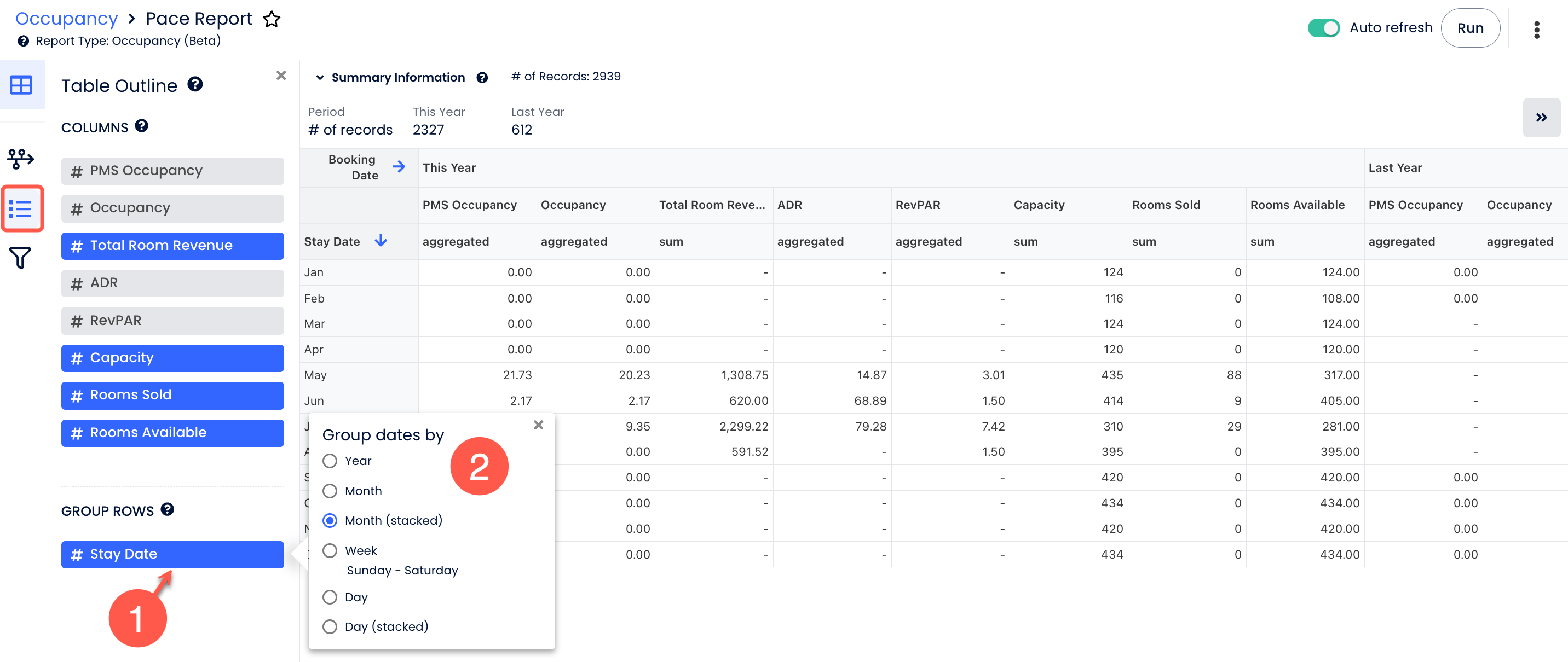
Task: Select the ADR column item
Action: coord(172,283)
